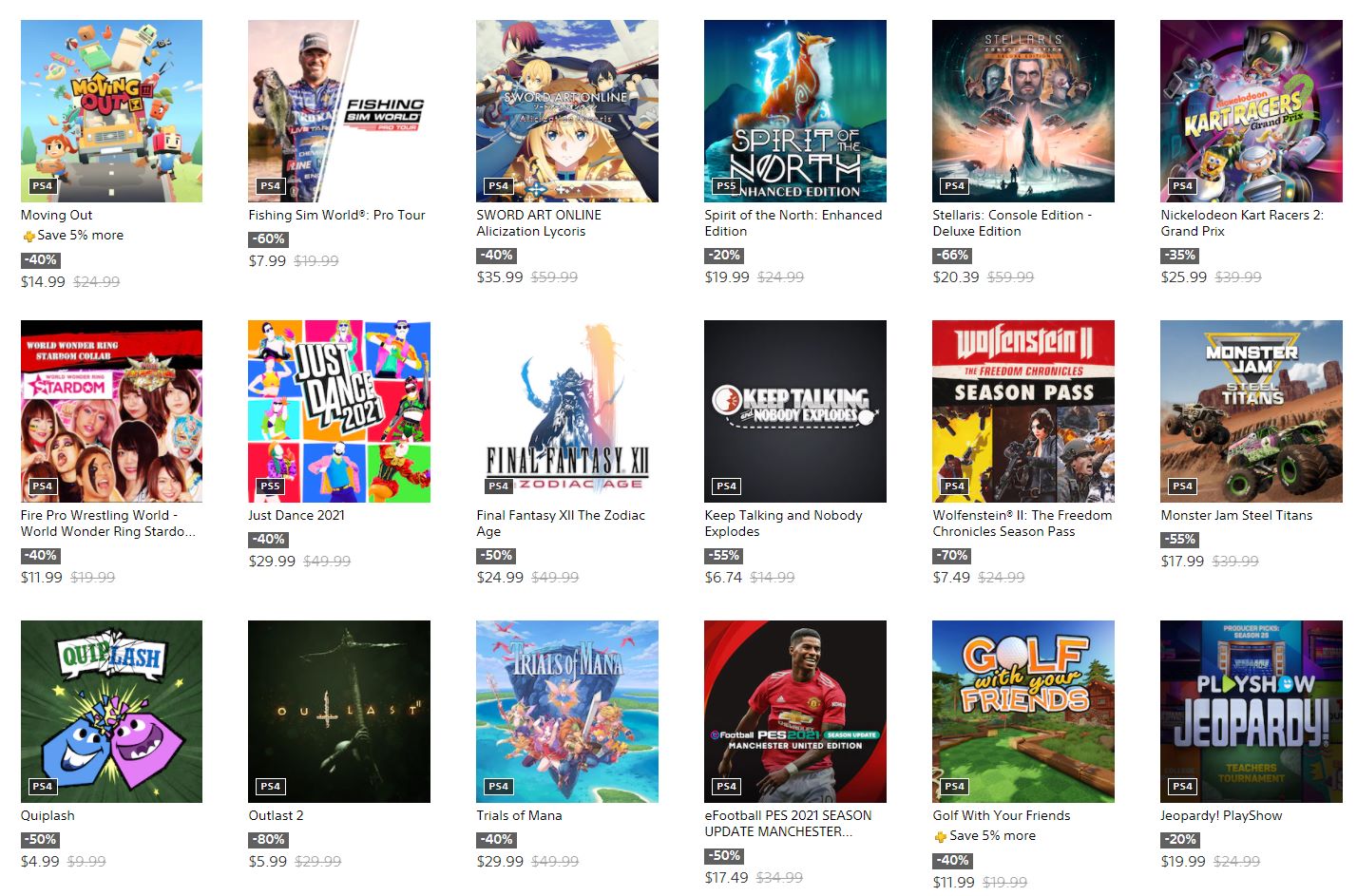
Task: Click the PS Plus icon under Moving Out
Action: tap(29, 237)
